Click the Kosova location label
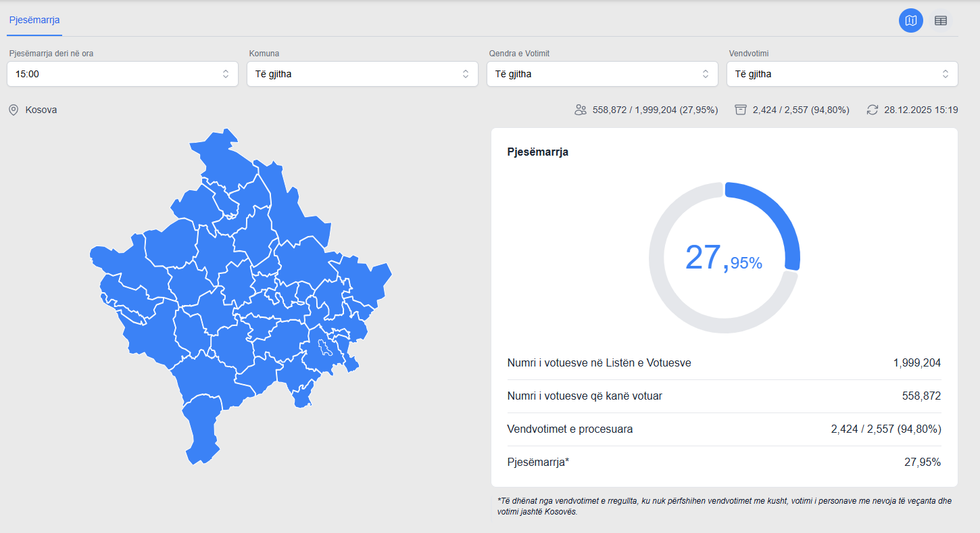The image size is (980, 533). coord(41,110)
